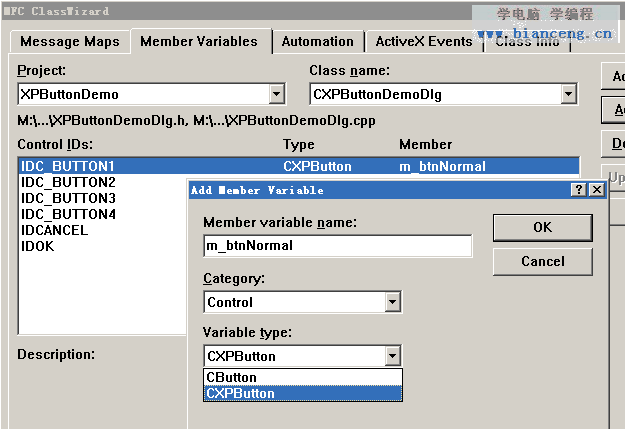Select IDC_BUTTON3 in the Control IDs list
The width and height of the screenshot is (625, 429).
[68, 198]
